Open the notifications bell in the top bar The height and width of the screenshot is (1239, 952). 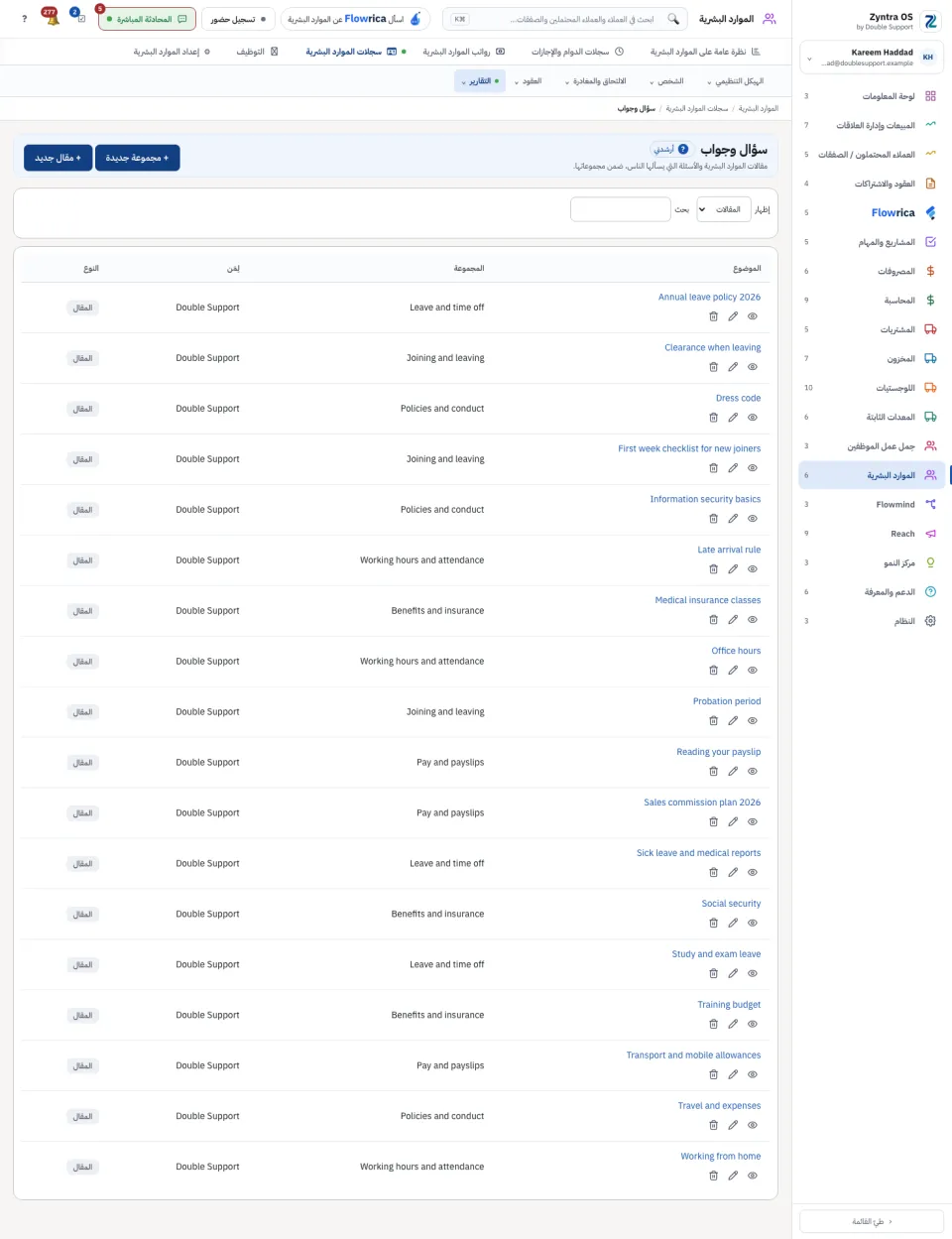53,19
